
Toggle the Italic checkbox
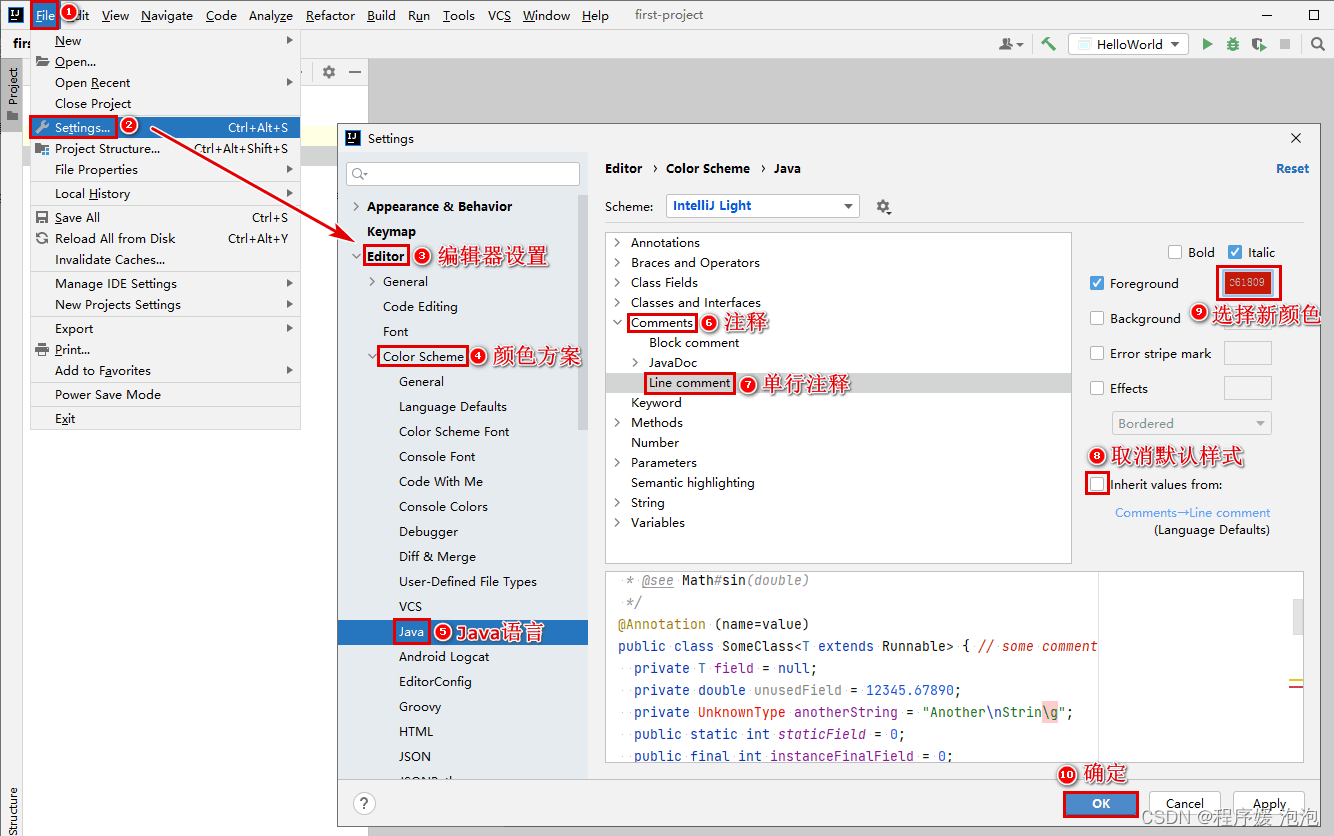(x=1235, y=252)
